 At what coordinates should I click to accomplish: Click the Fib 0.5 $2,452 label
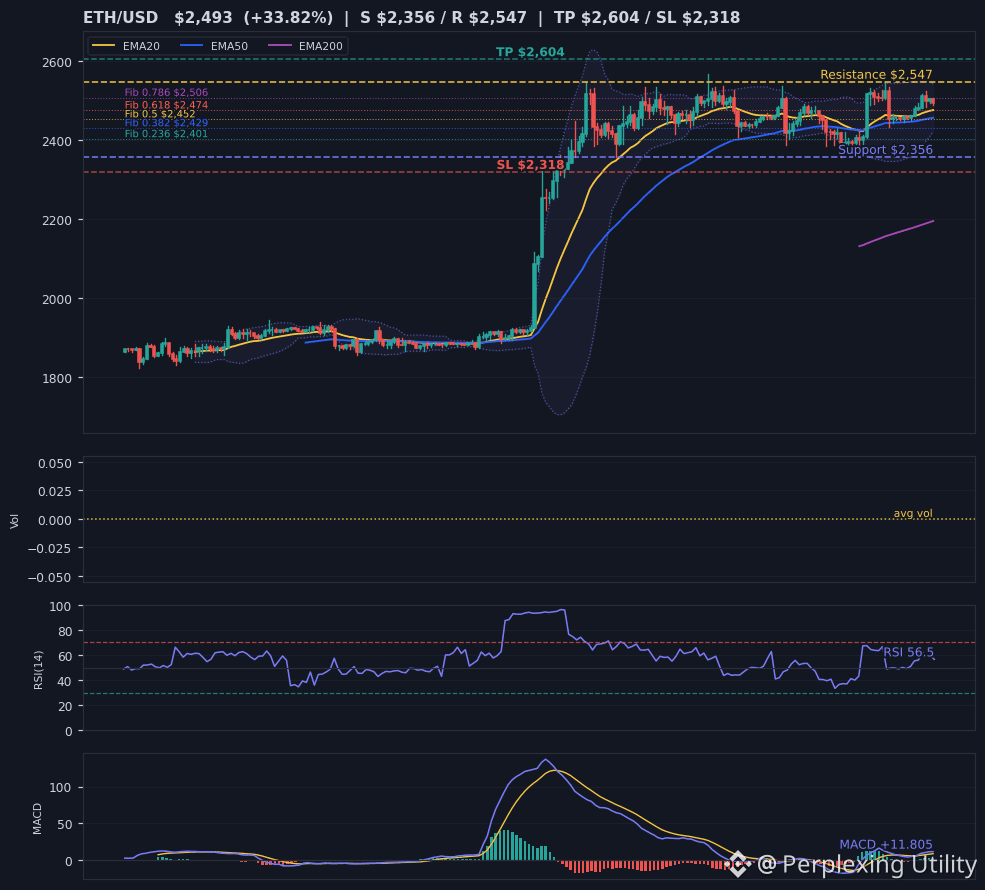tap(160, 114)
